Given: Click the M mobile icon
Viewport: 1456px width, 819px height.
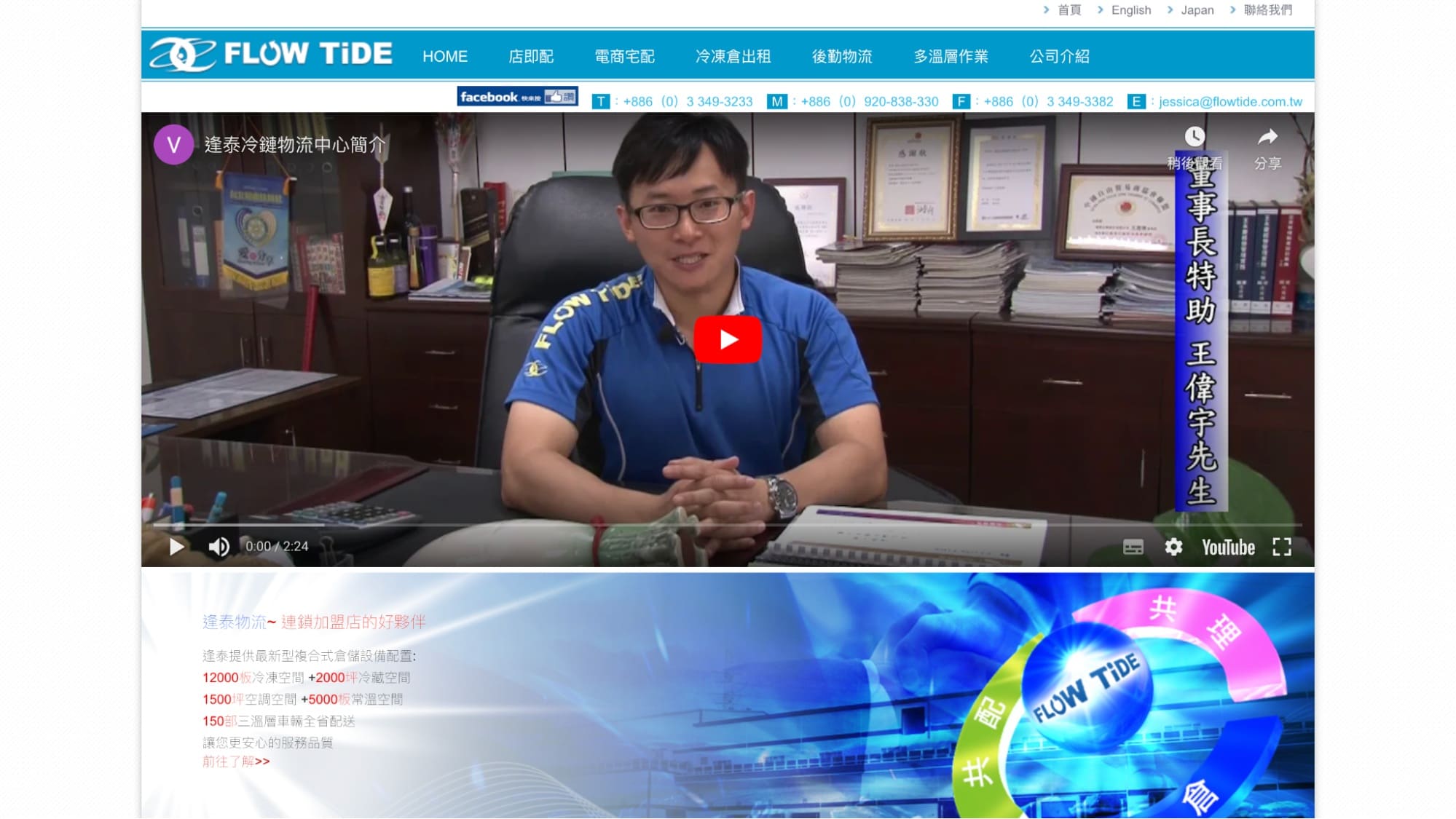Looking at the screenshot, I should pos(777,101).
